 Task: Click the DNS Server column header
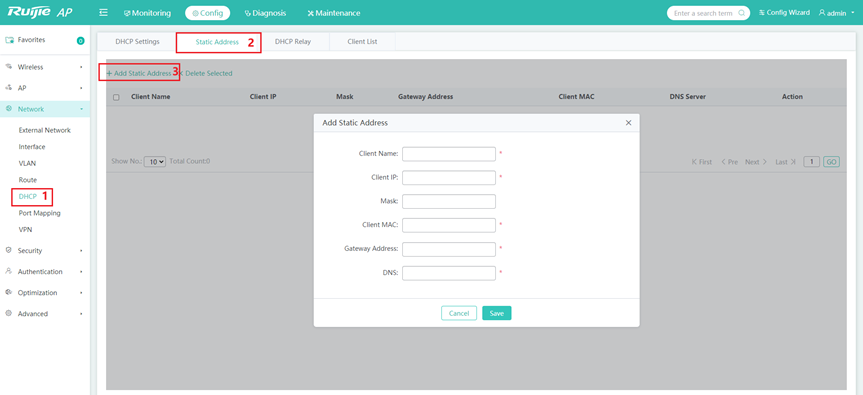click(x=687, y=97)
